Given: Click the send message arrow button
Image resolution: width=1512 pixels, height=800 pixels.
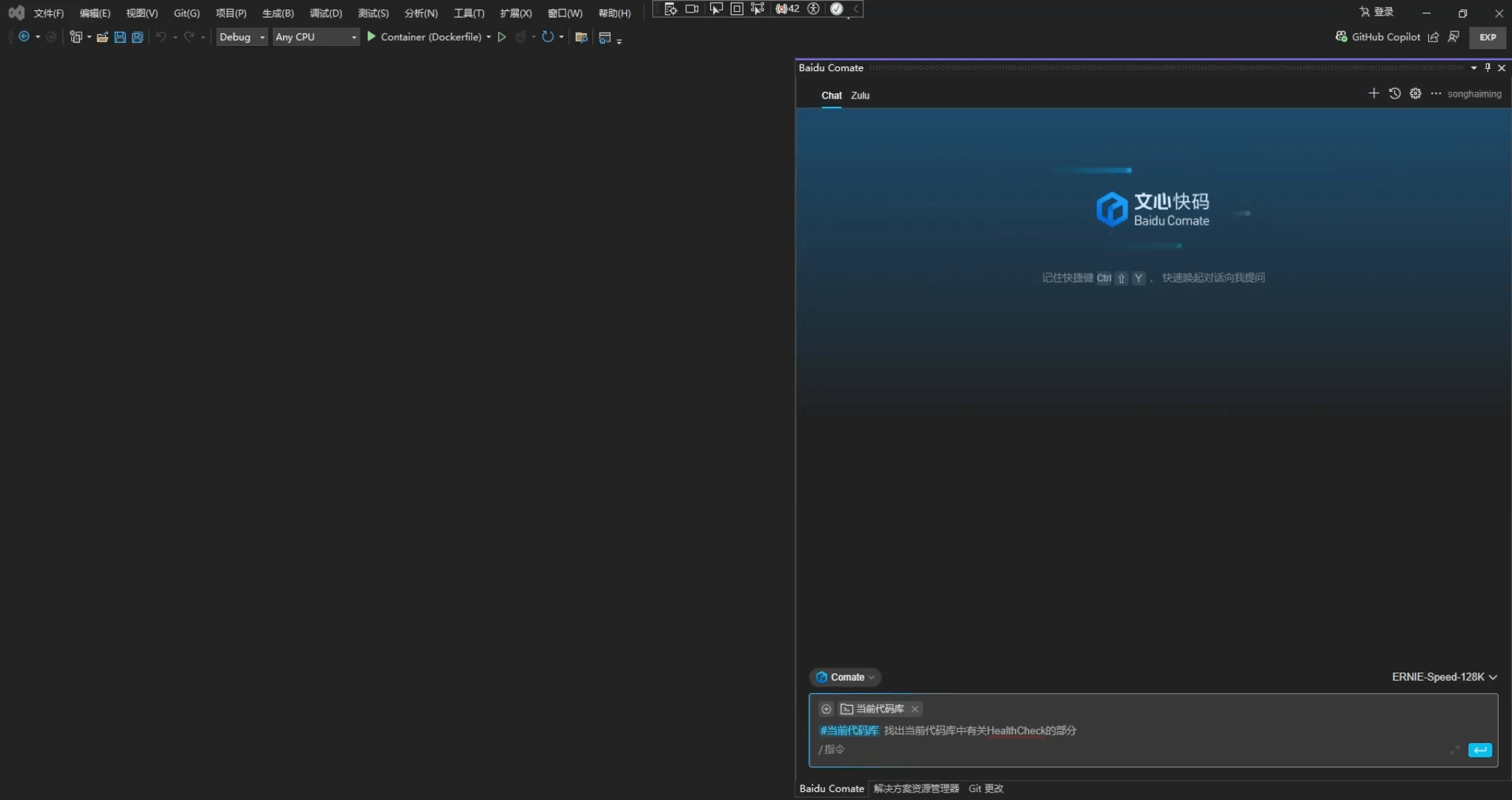Looking at the screenshot, I should click(1479, 750).
